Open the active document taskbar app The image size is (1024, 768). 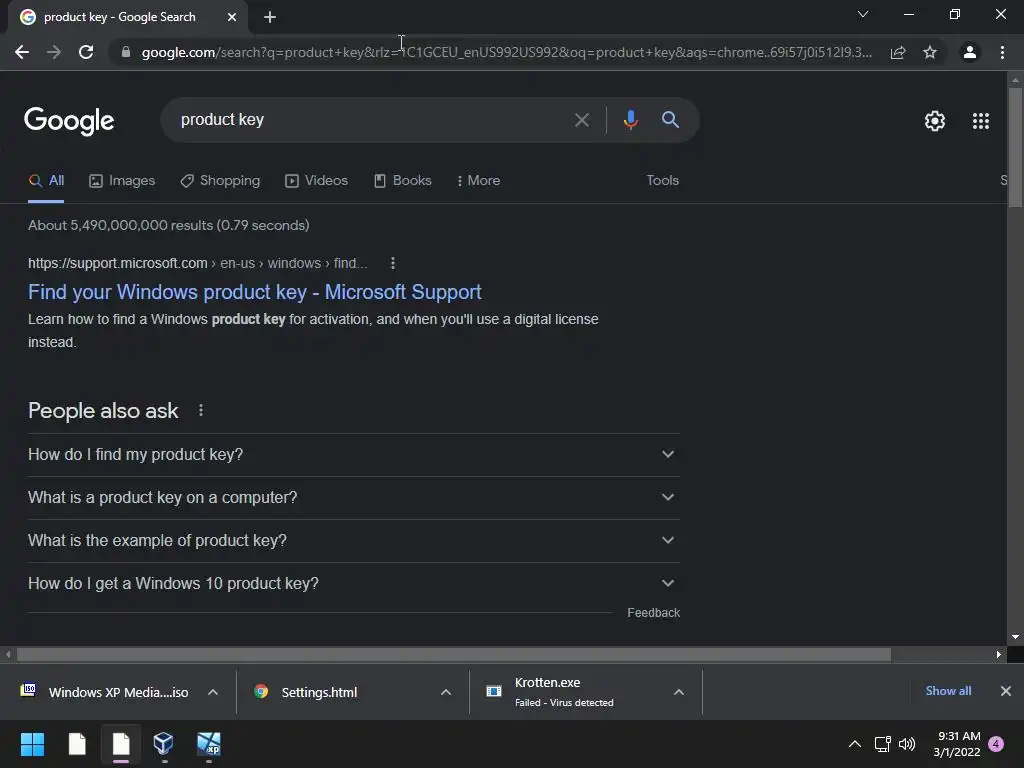coord(121,744)
